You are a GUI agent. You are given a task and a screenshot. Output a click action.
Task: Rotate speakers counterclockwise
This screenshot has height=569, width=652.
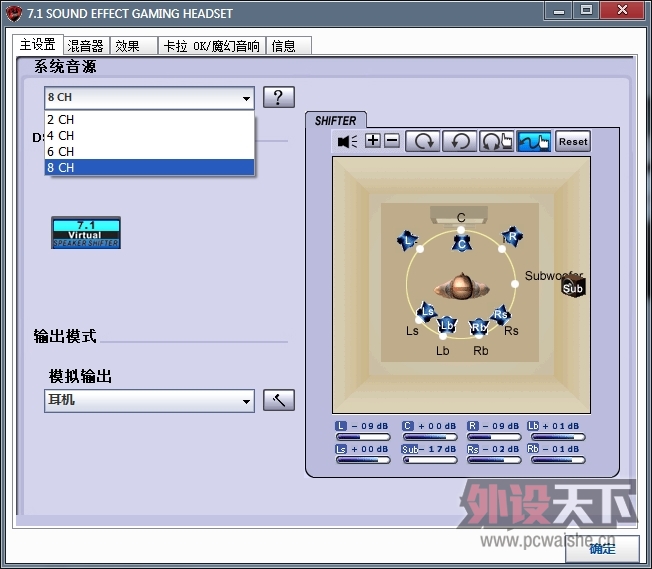coord(460,142)
